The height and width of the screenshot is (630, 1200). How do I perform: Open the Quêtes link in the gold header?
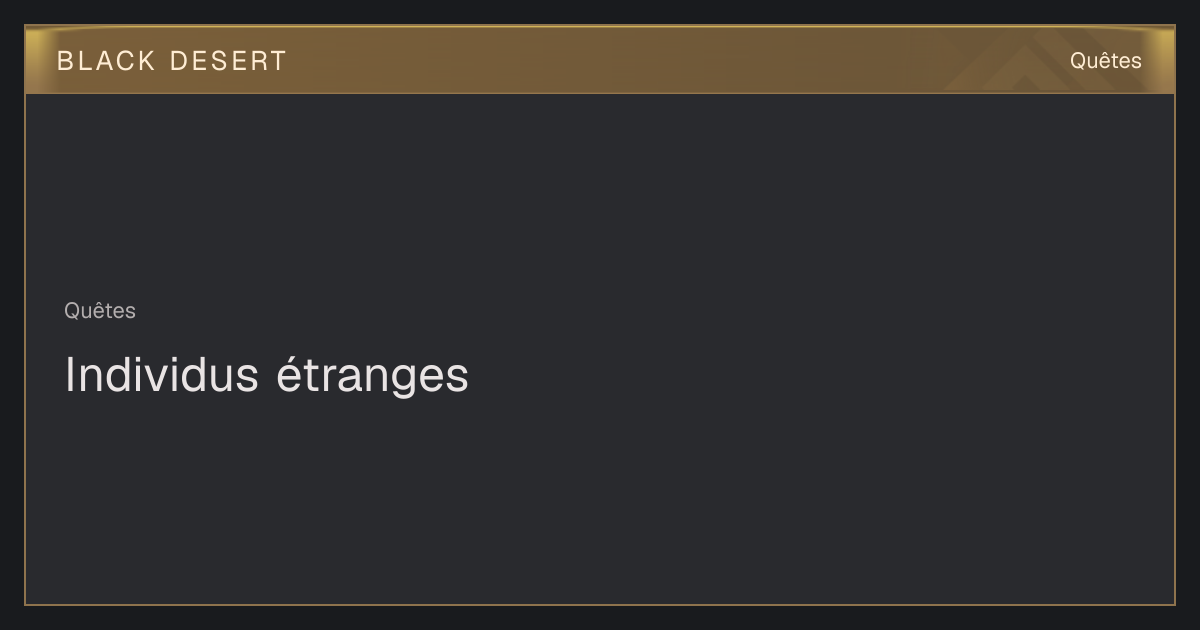point(1105,60)
